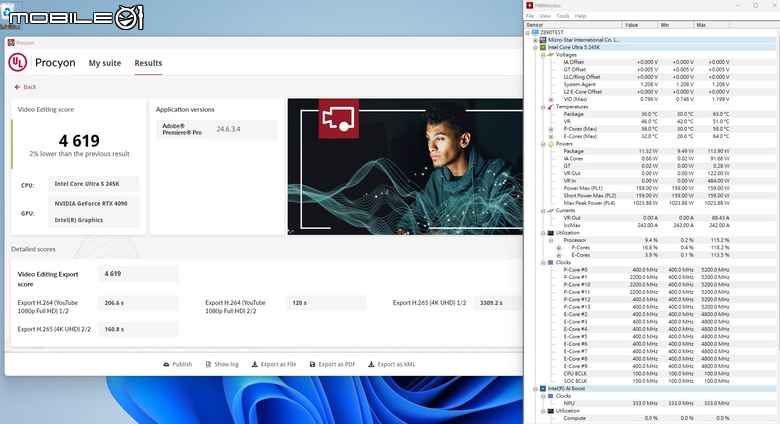Image resolution: width=780 pixels, height=424 pixels.
Task: Click the Temperatures thermometer icon
Action: point(551,106)
